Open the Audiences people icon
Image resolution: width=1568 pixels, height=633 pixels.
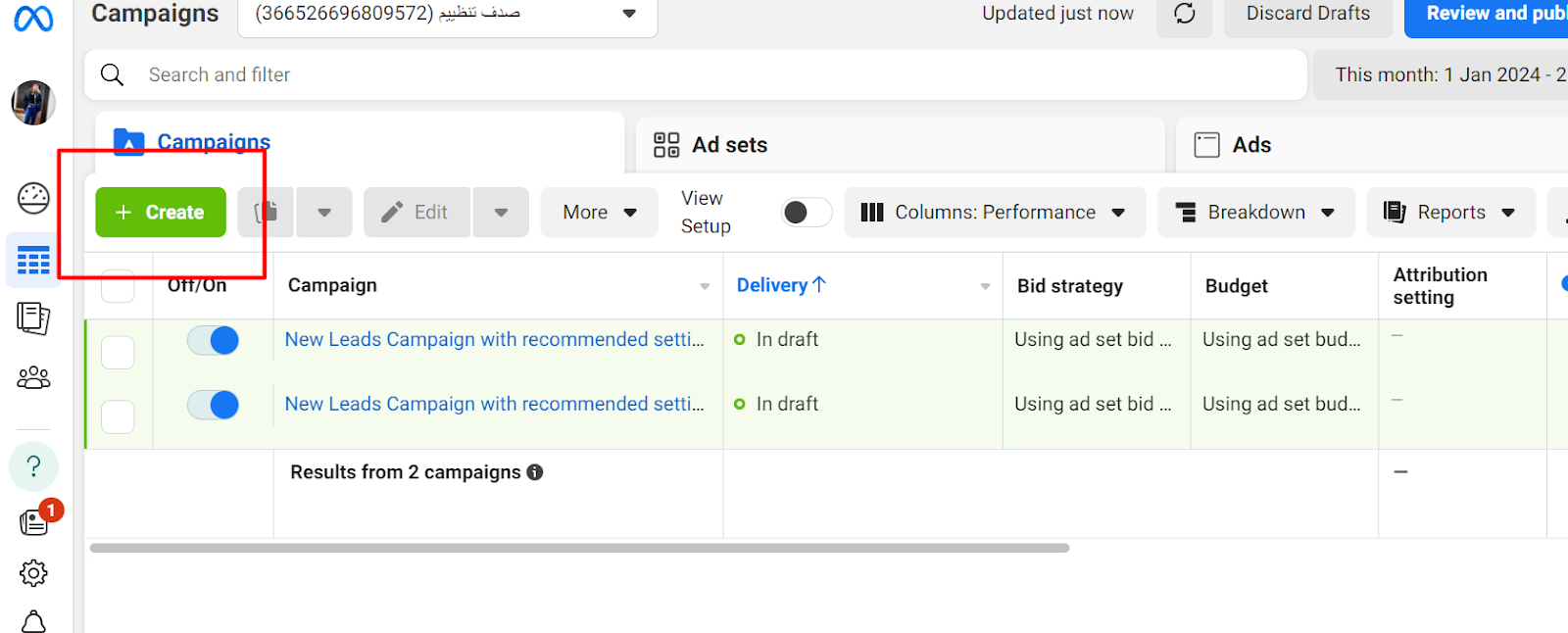33,377
